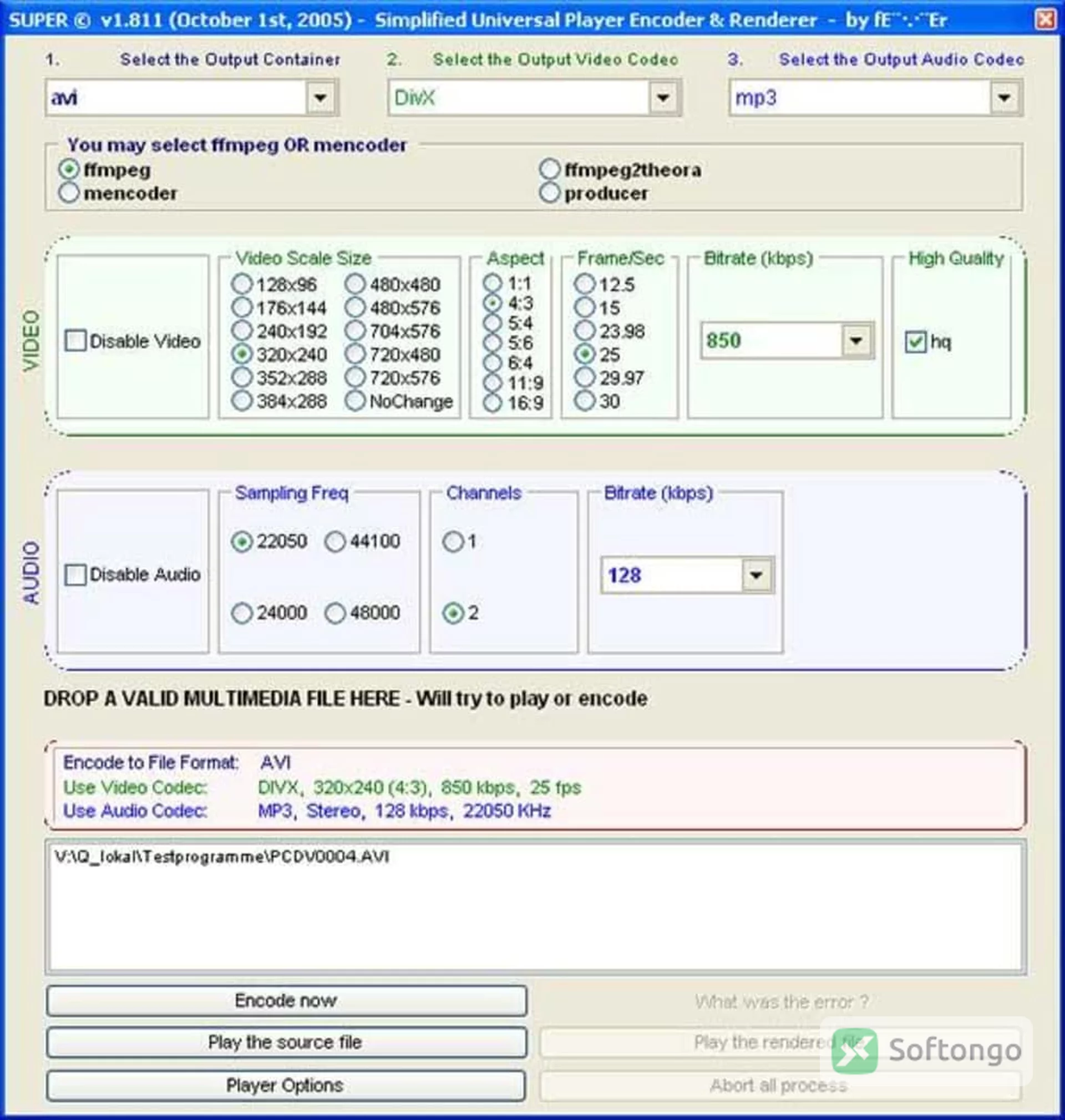Click Play the source file button
Screen dimensions: 1065x1120
[x=287, y=1043]
